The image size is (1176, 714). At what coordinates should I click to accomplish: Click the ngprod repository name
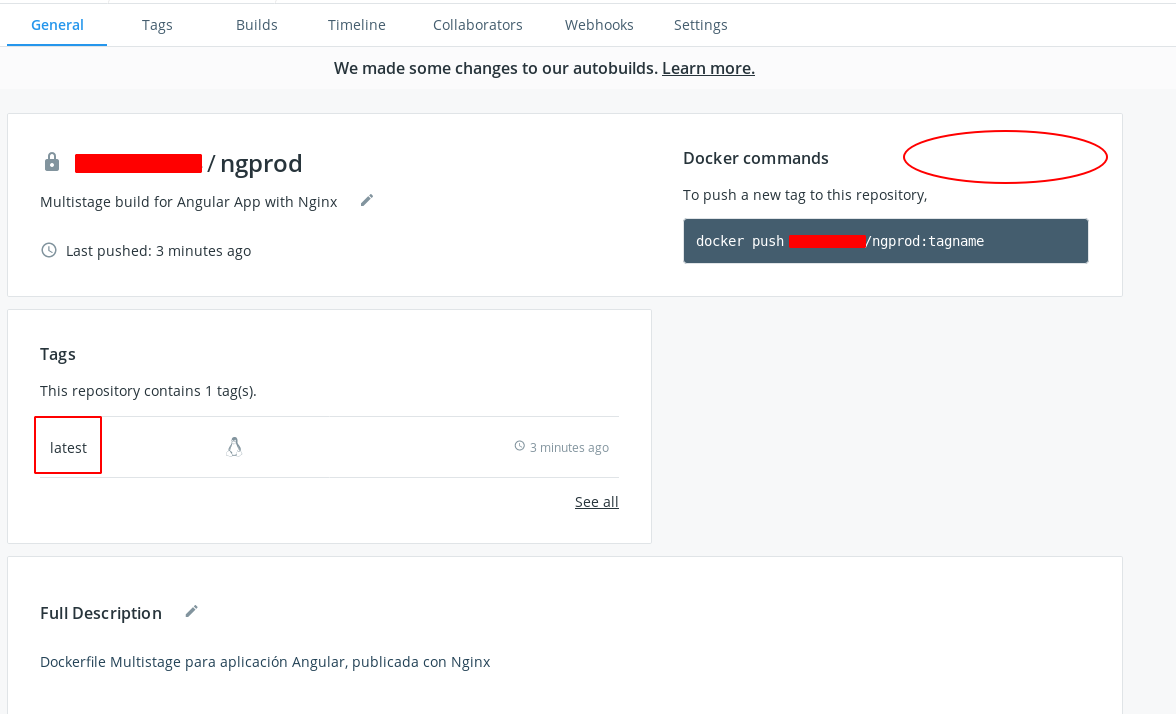tap(260, 163)
